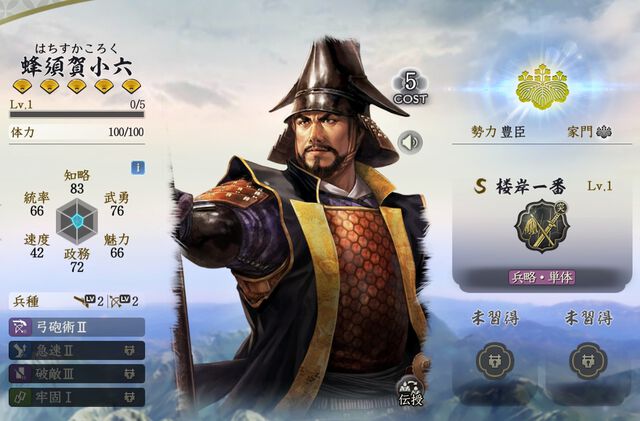Tap the left locked 未習得 skill slot
The width and height of the screenshot is (640, 421).
[x=495, y=361]
